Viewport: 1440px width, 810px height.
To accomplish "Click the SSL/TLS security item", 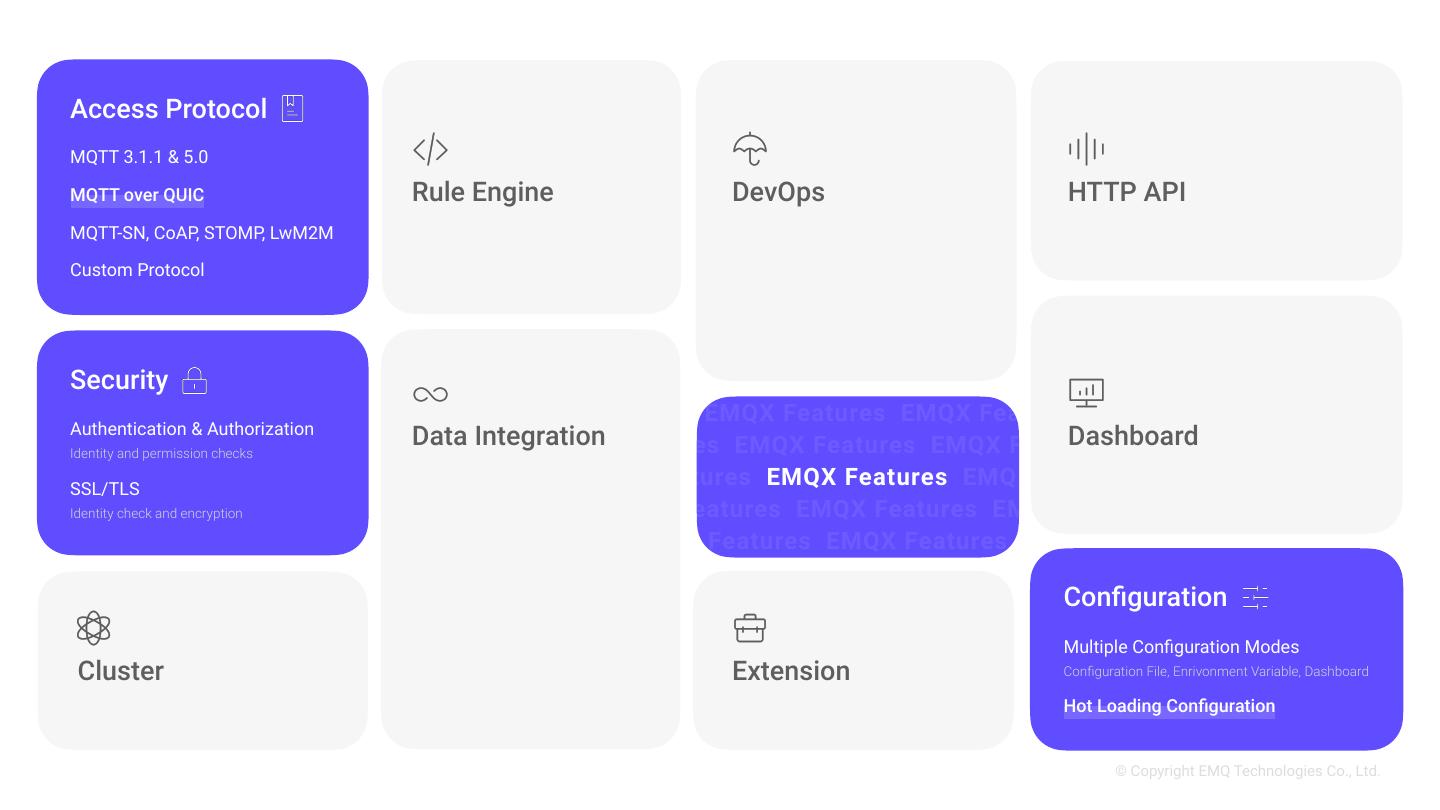I will click(105, 489).
